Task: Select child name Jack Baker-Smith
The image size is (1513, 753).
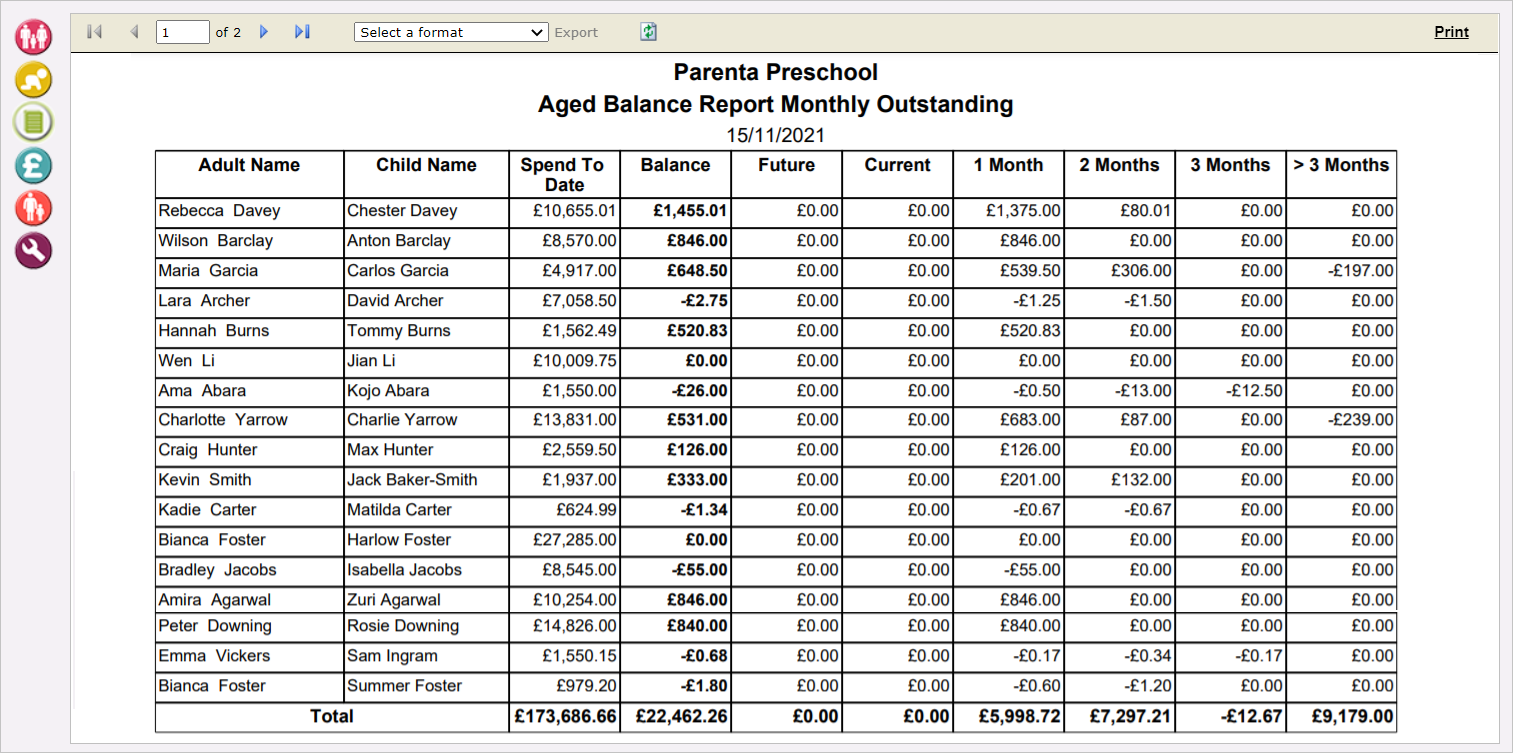Action: (x=412, y=480)
